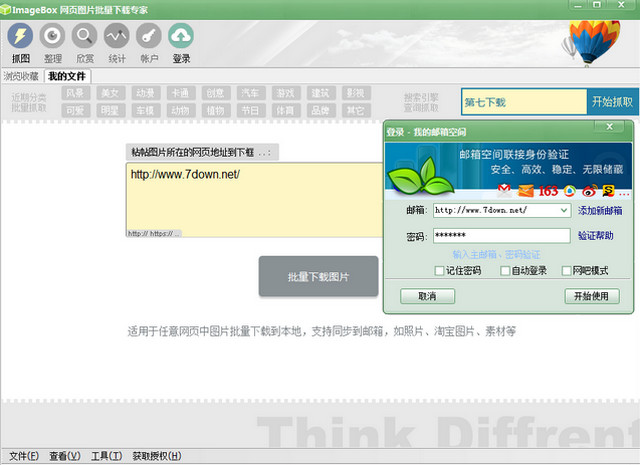Screen dimensions: 640x465
Task: Select the 卡通 category tag
Action: pos(181,93)
